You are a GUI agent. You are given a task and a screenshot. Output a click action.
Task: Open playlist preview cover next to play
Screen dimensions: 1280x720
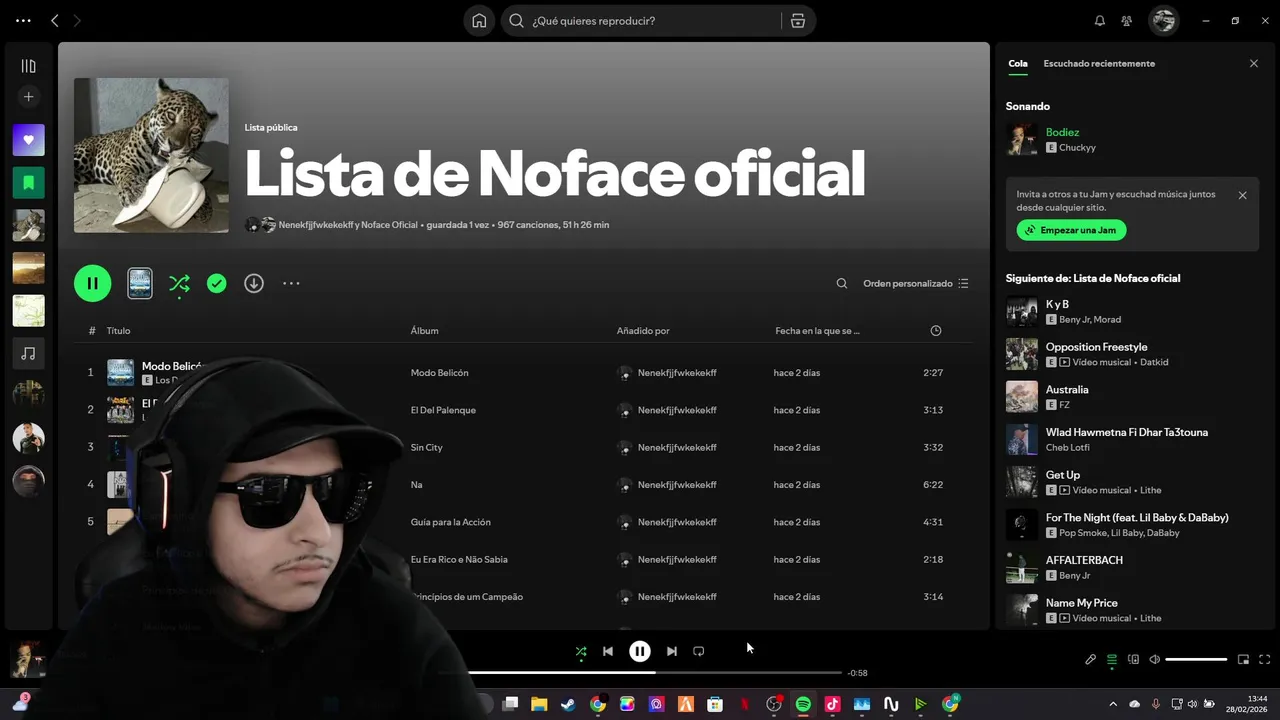point(140,284)
